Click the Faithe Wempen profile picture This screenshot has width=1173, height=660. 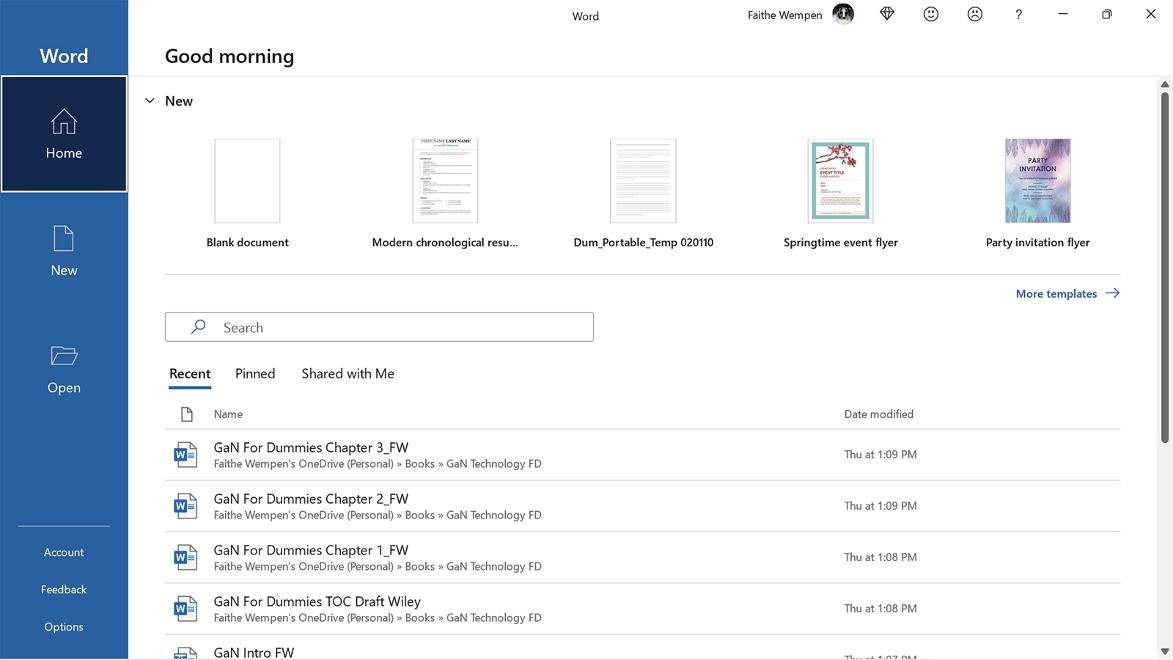(843, 14)
